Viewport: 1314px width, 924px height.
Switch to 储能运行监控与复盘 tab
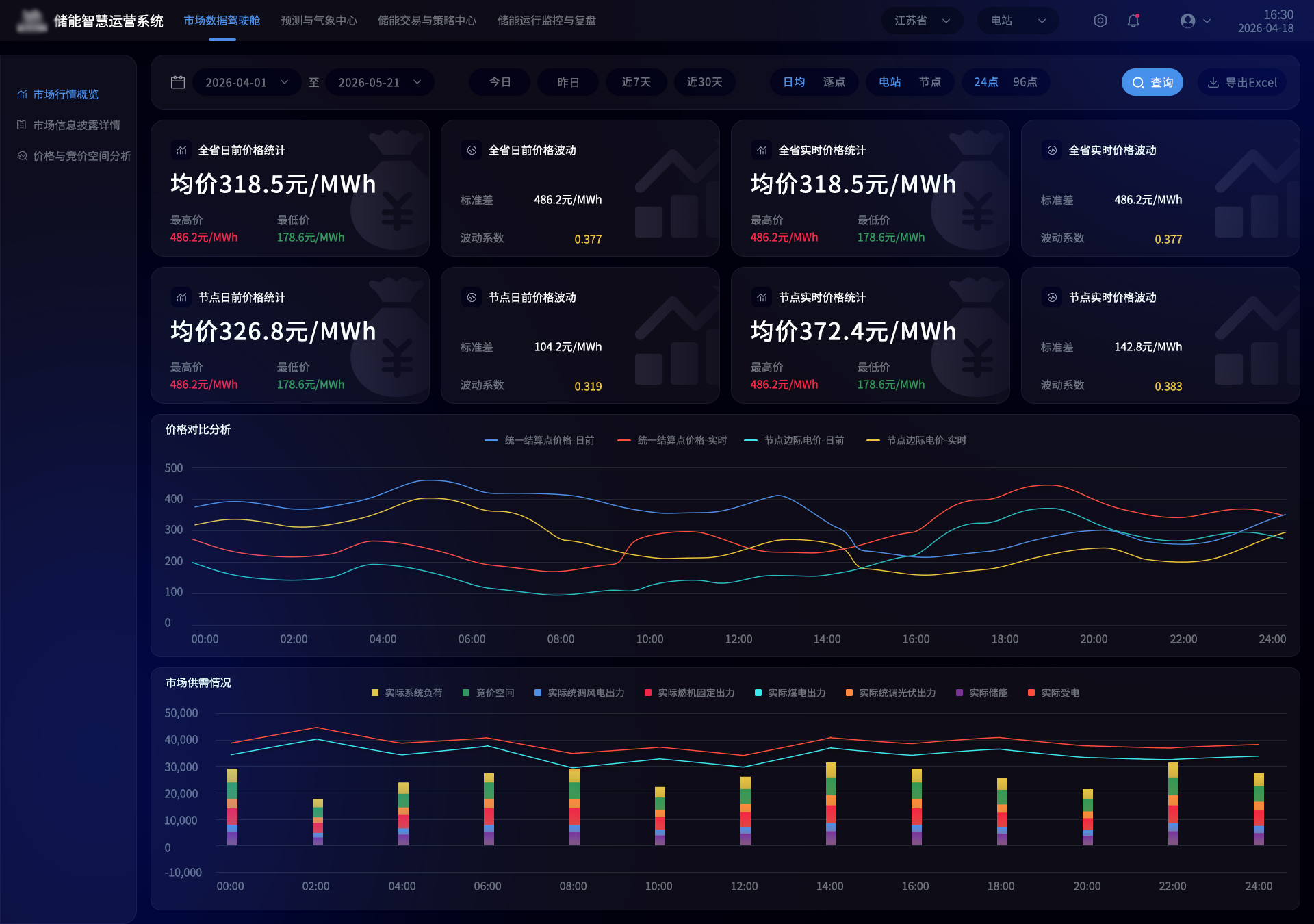(x=546, y=21)
